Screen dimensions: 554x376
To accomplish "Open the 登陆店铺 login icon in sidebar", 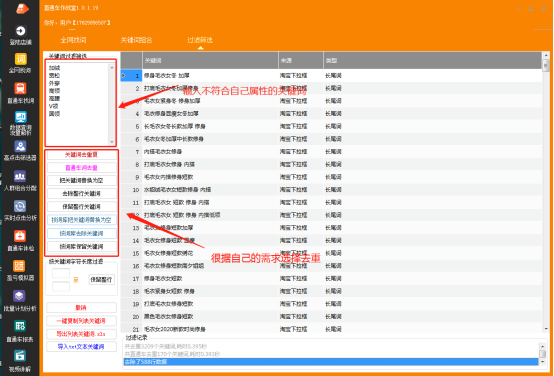I will [x=20, y=31].
